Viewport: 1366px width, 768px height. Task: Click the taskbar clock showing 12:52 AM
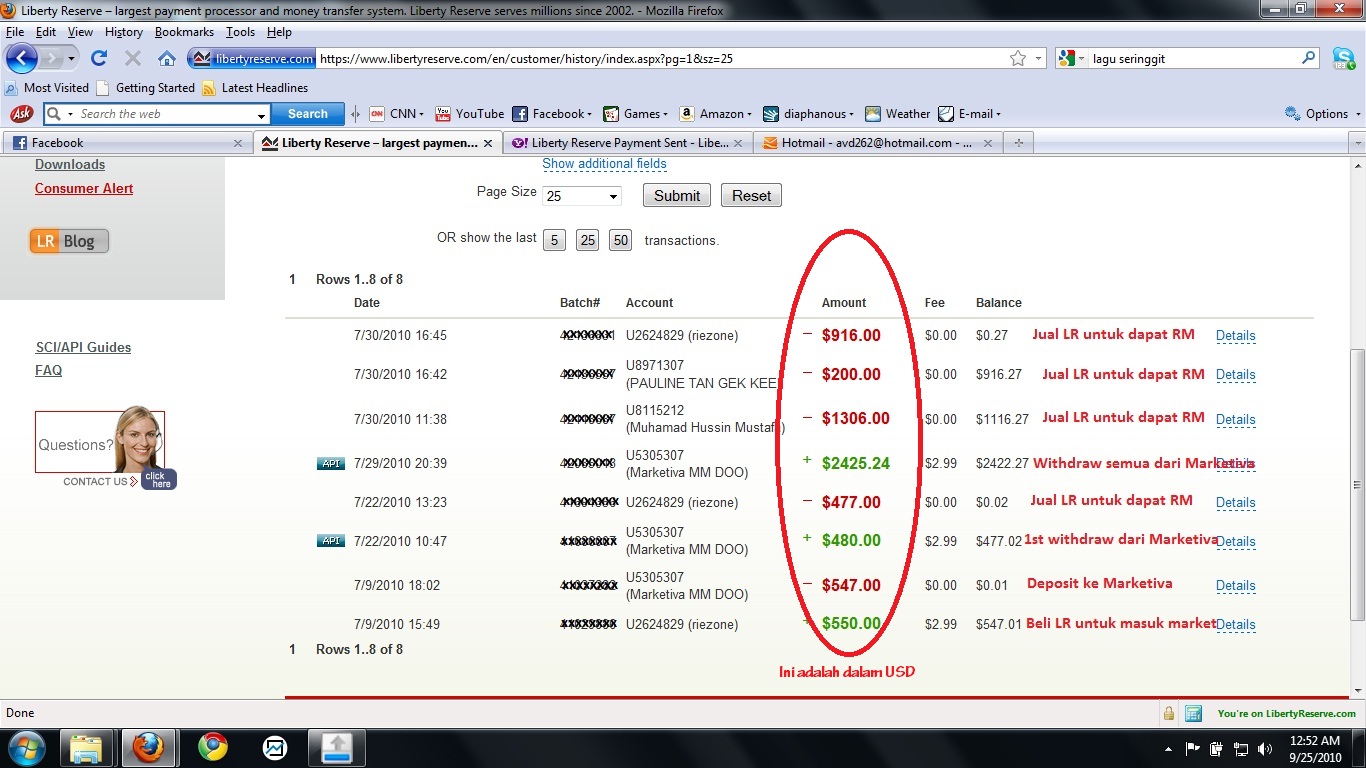click(x=1315, y=748)
